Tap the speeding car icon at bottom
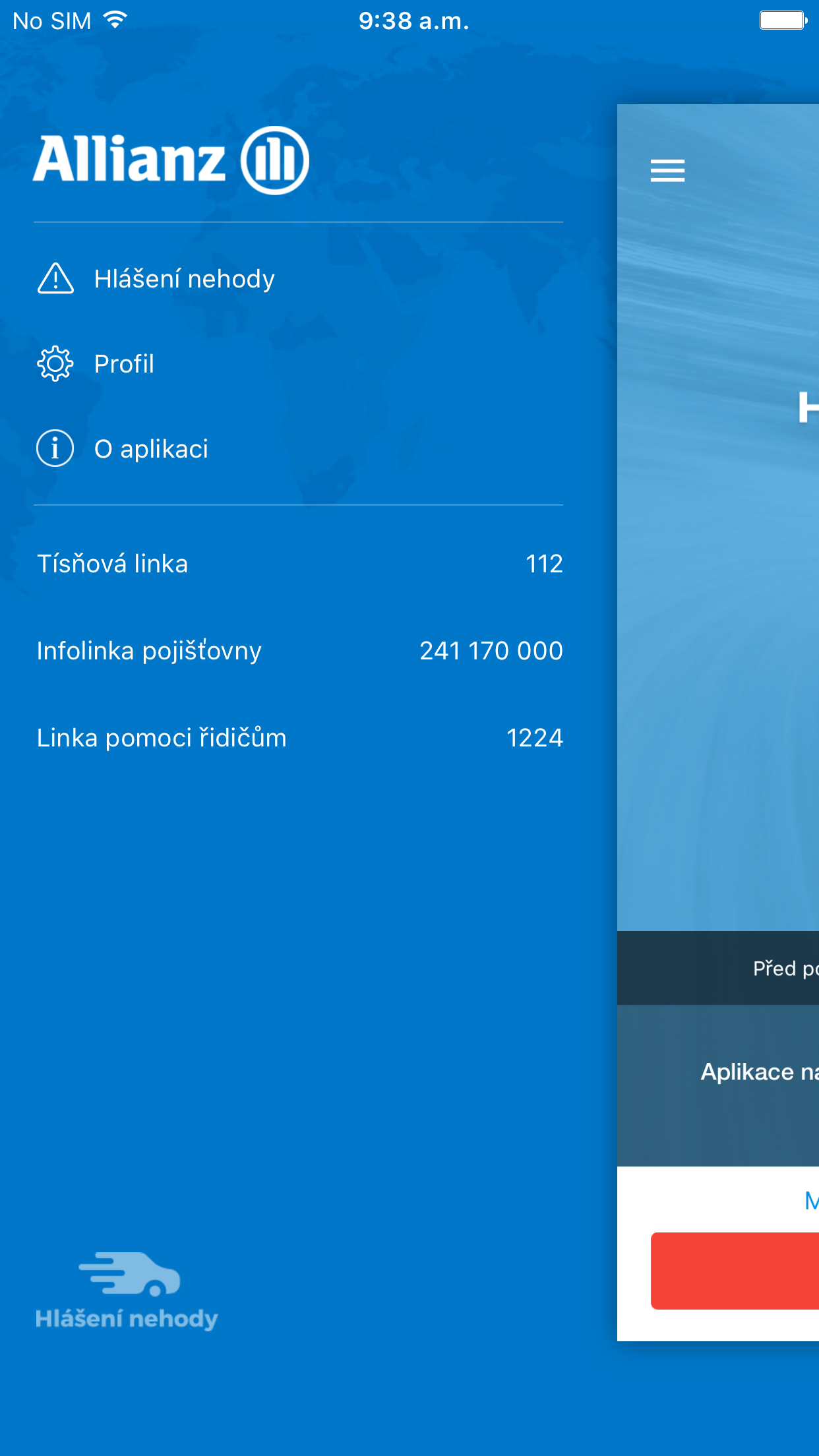819x1456 pixels. (x=129, y=1273)
